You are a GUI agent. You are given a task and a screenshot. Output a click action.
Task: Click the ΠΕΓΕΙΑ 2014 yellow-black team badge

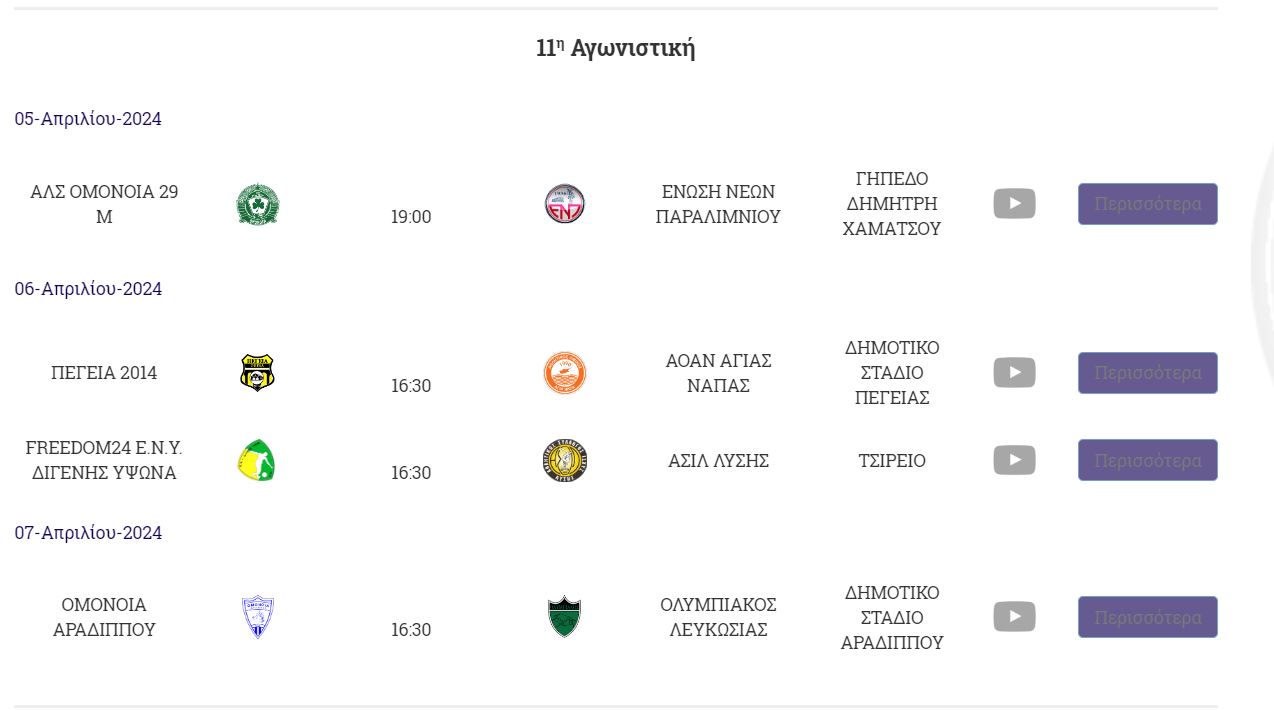(257, 373)
